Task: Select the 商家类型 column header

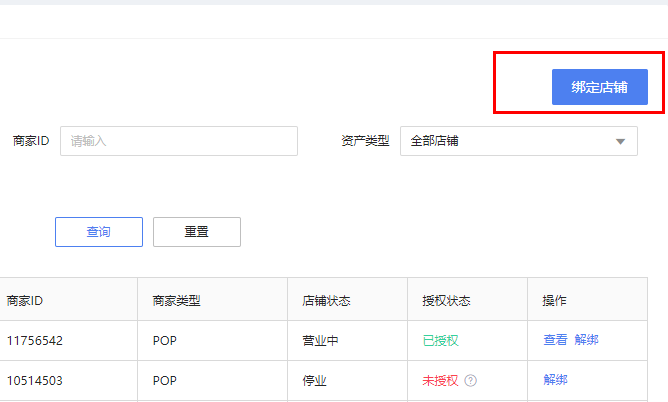Action: pyautogui.click(x=176, y=300)
